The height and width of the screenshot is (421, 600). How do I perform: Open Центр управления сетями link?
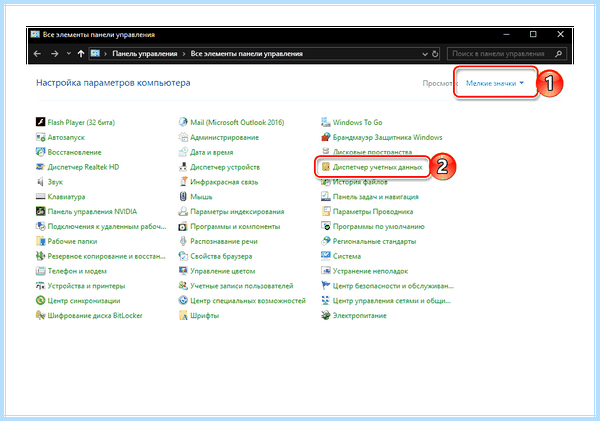pyautogui.click(x=391, y=300)
